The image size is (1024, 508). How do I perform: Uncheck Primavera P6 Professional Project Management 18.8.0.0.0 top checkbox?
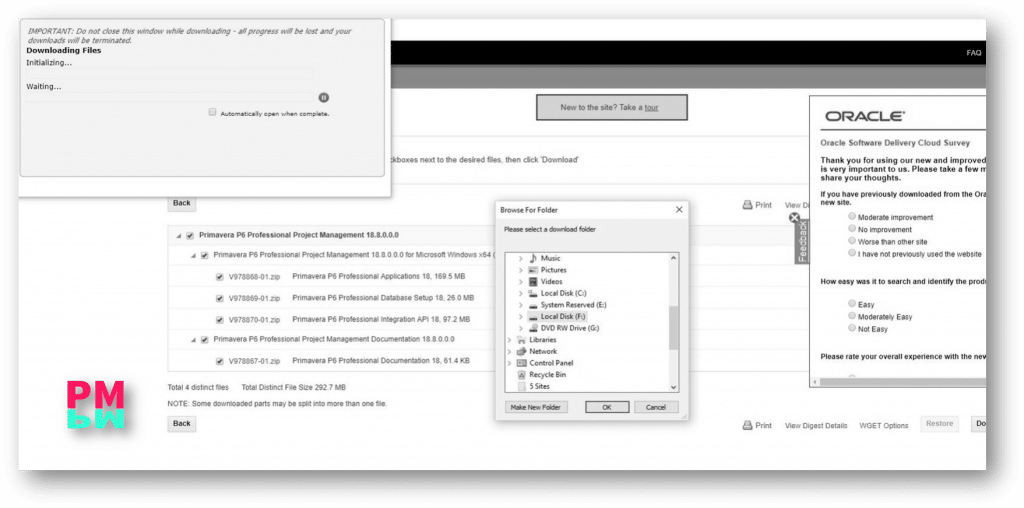[190, 236]
